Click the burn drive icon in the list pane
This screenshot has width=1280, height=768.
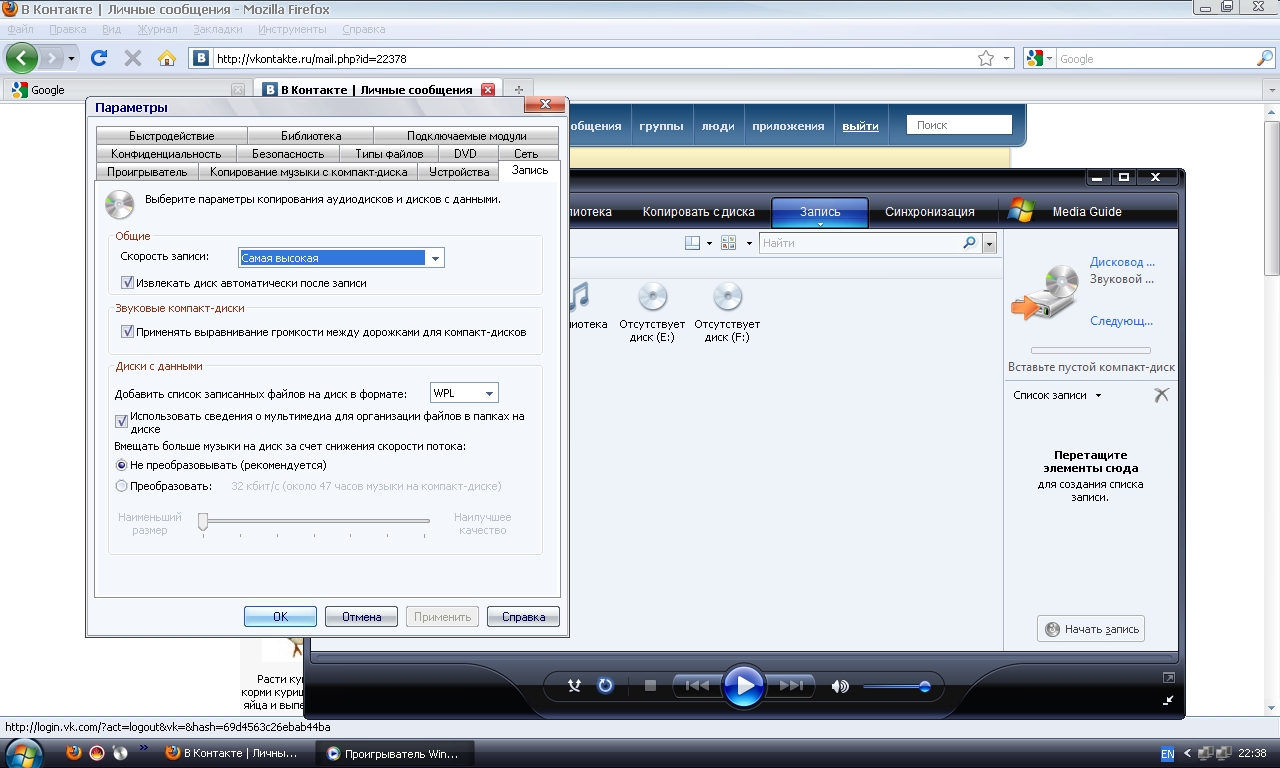[1044, 295]
